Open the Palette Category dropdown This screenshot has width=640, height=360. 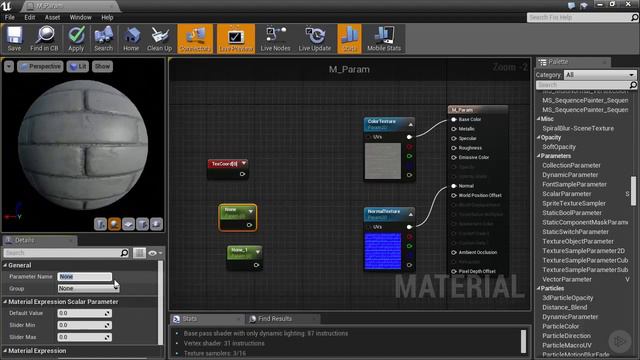600,75
